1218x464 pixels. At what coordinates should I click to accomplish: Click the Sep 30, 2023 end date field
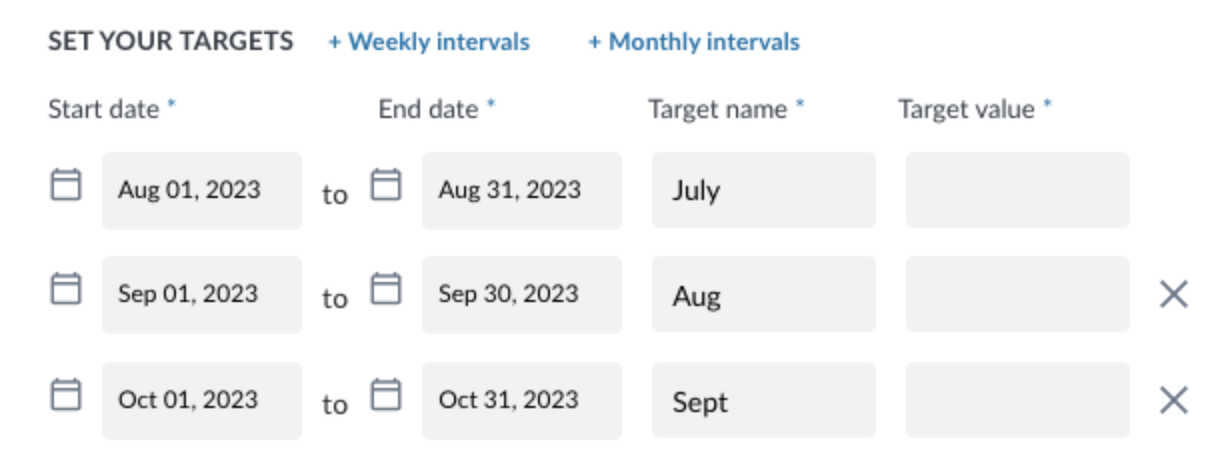[522, 294]
